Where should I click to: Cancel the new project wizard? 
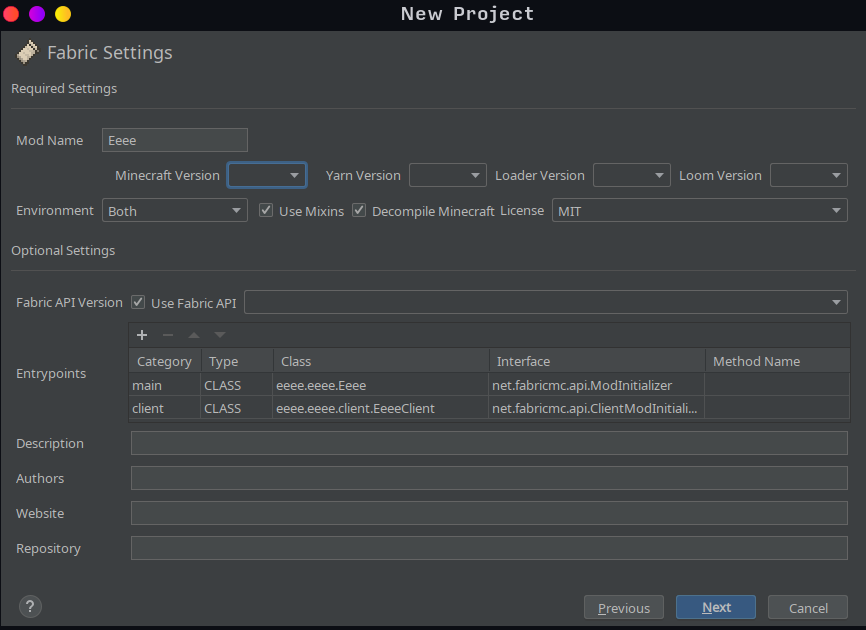coord(807,607)
